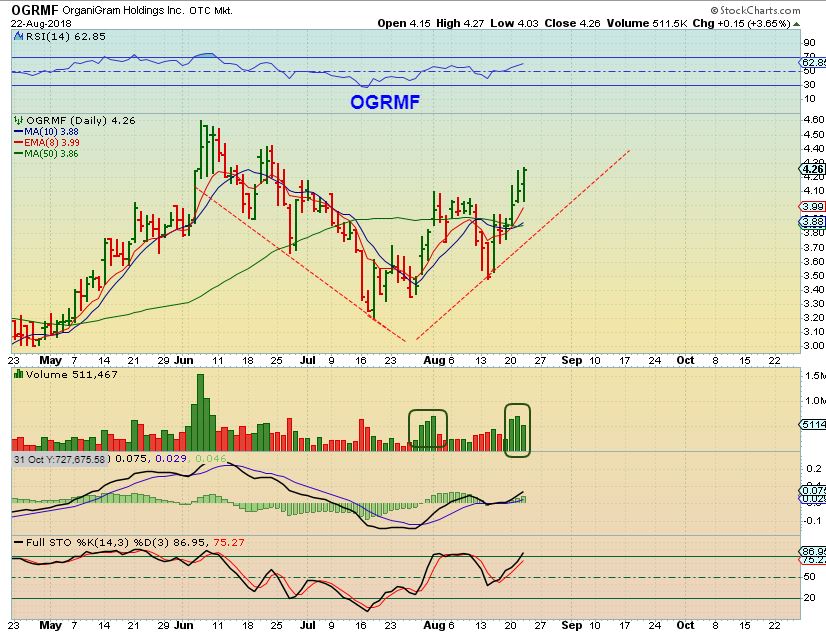Click the green histogram value '0.046'

coord(210,459)
